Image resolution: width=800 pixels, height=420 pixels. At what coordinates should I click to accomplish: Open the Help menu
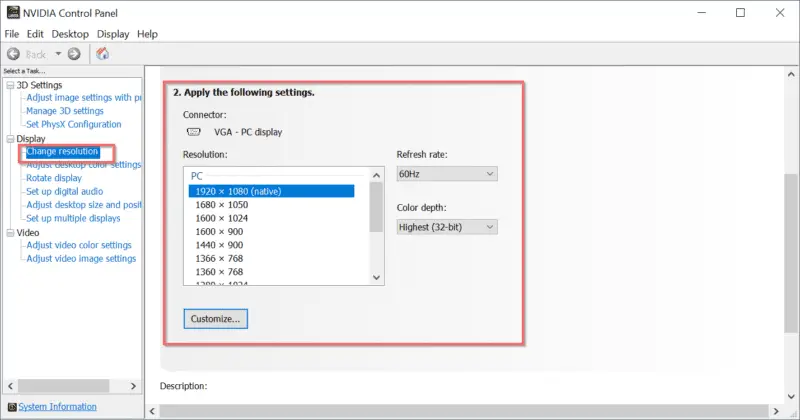point(147,34)
